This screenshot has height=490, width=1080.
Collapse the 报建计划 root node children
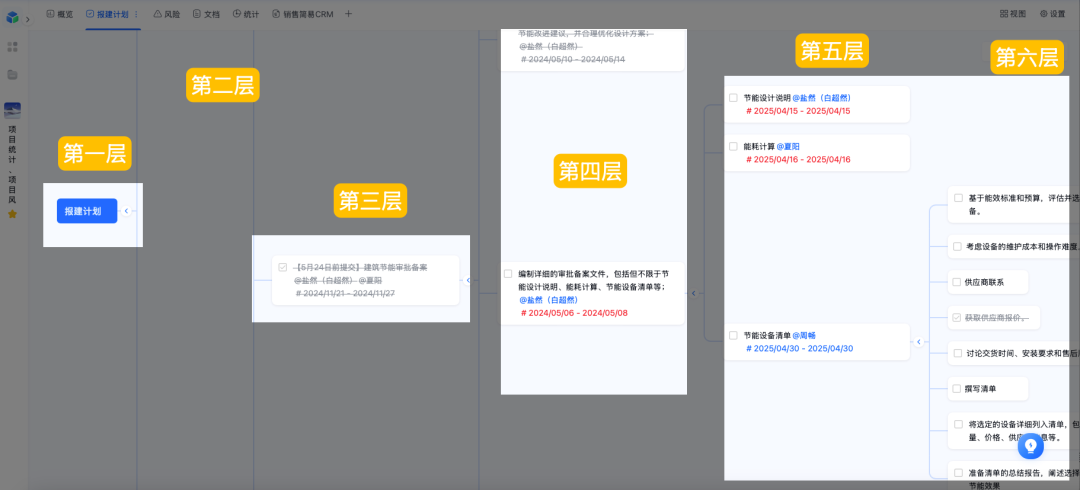126,211
